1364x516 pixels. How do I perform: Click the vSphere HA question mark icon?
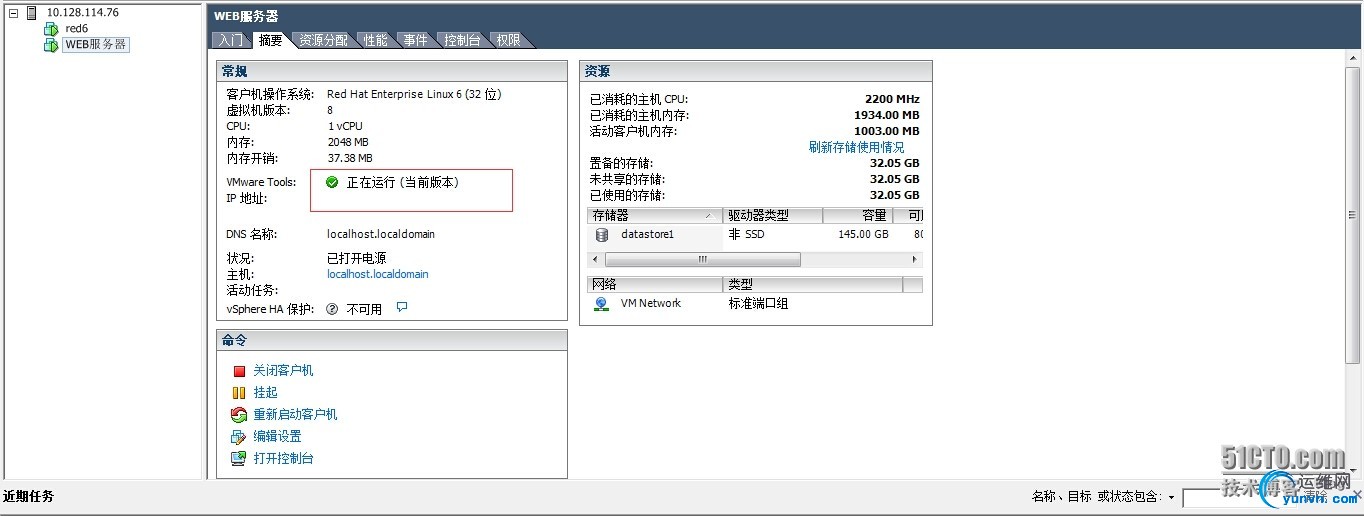click(x=332, y=309)
